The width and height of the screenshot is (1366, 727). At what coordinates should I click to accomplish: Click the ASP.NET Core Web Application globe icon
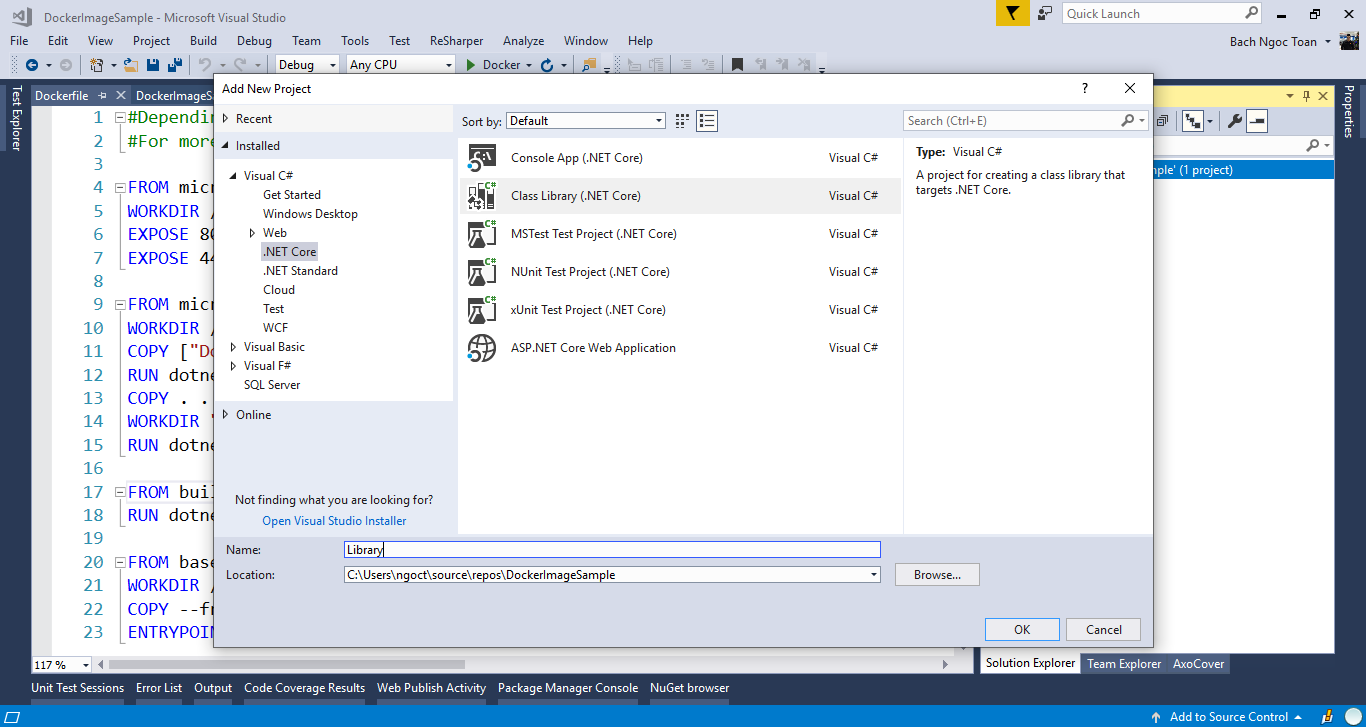click(x=482, y=348)
